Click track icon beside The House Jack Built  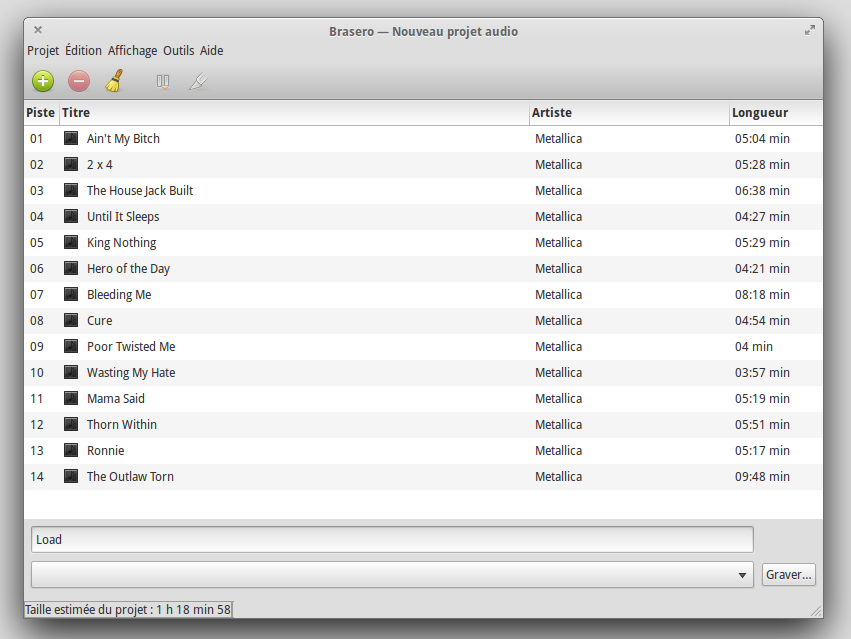pos(71,190)
